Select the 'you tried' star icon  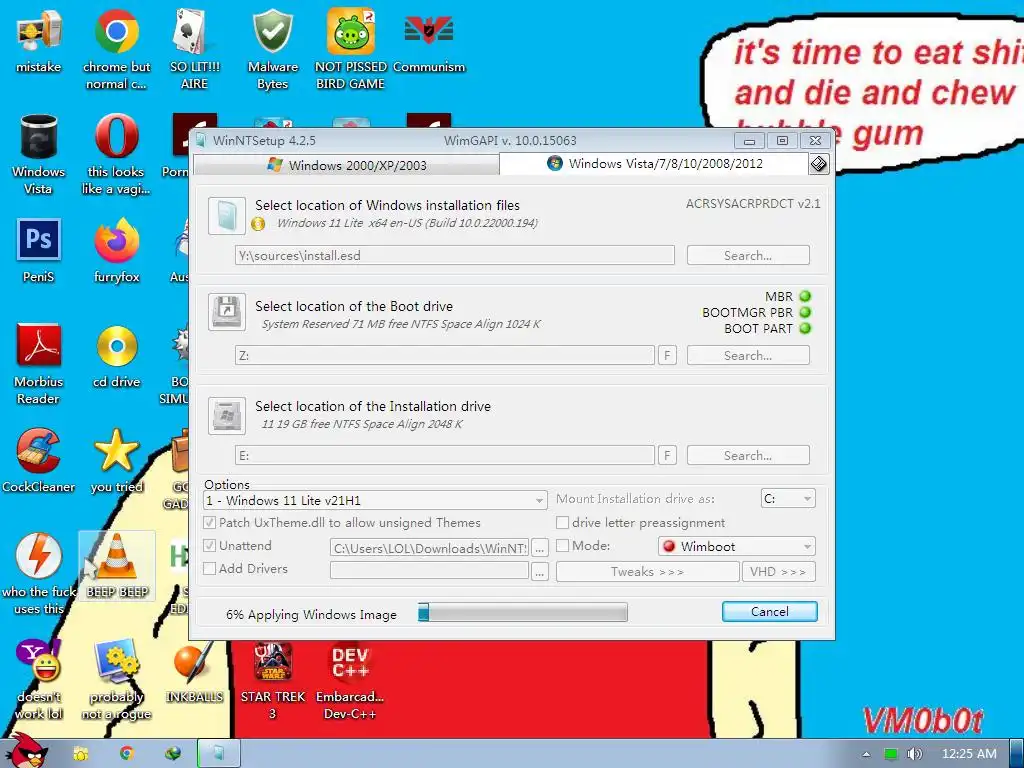pos(116,461)
